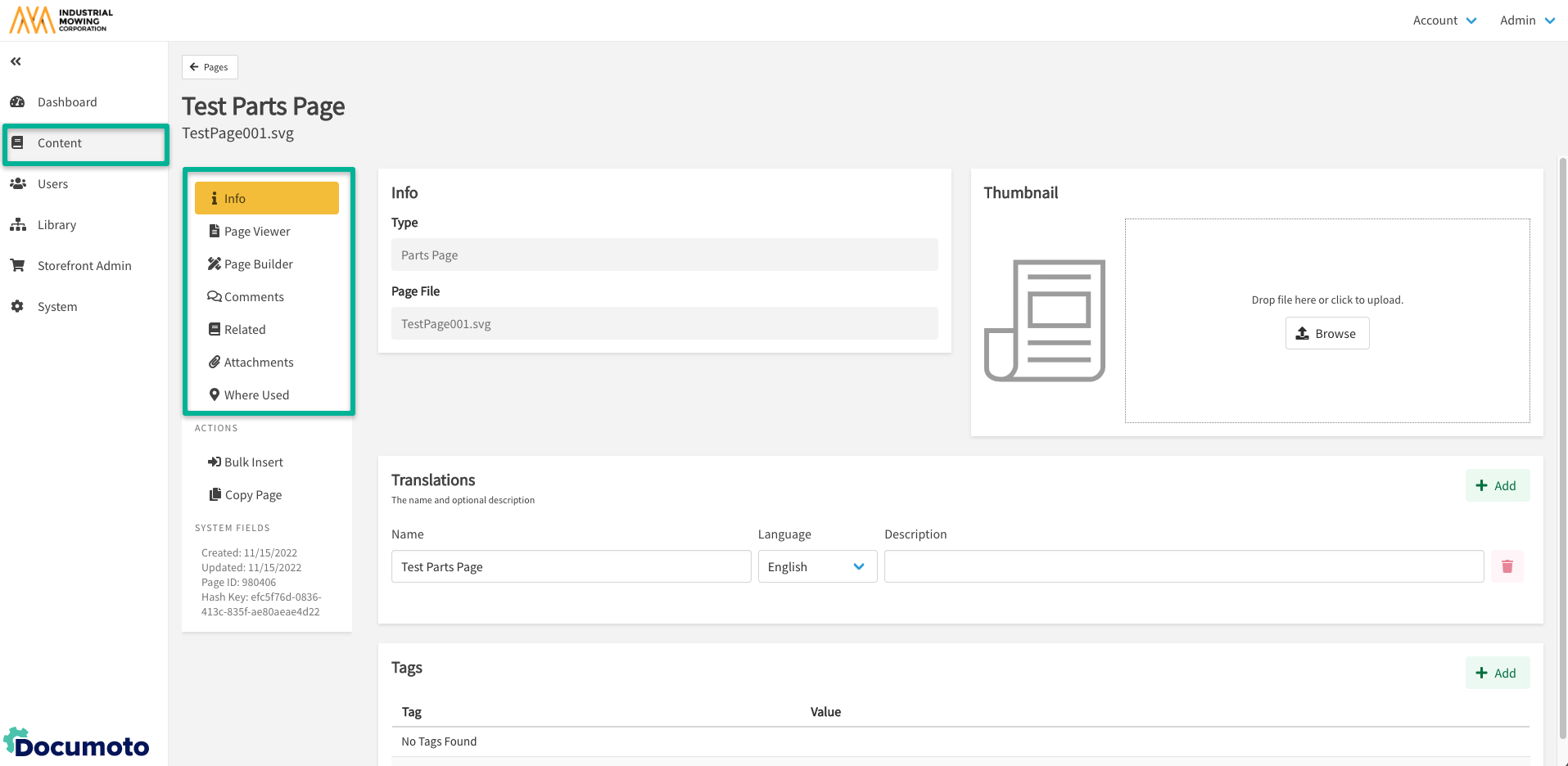Select Where Used in page menu
Screen dimensions: 1568x766
coord(256,395)
